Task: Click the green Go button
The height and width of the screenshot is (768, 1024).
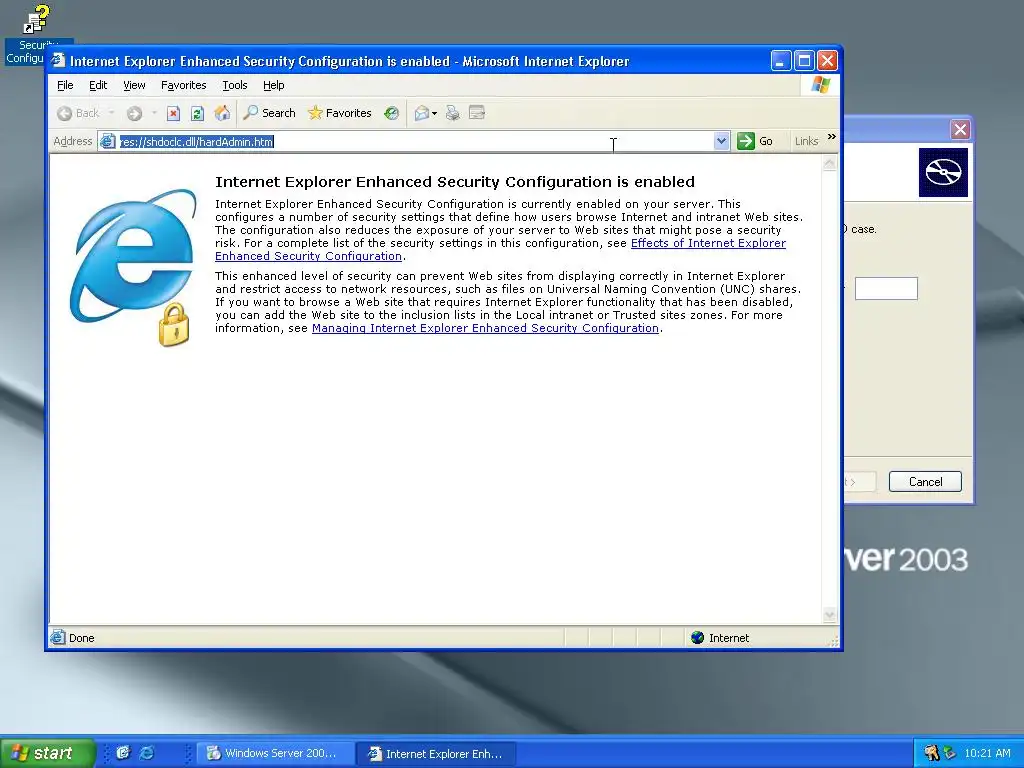Action: pos(755,141)
